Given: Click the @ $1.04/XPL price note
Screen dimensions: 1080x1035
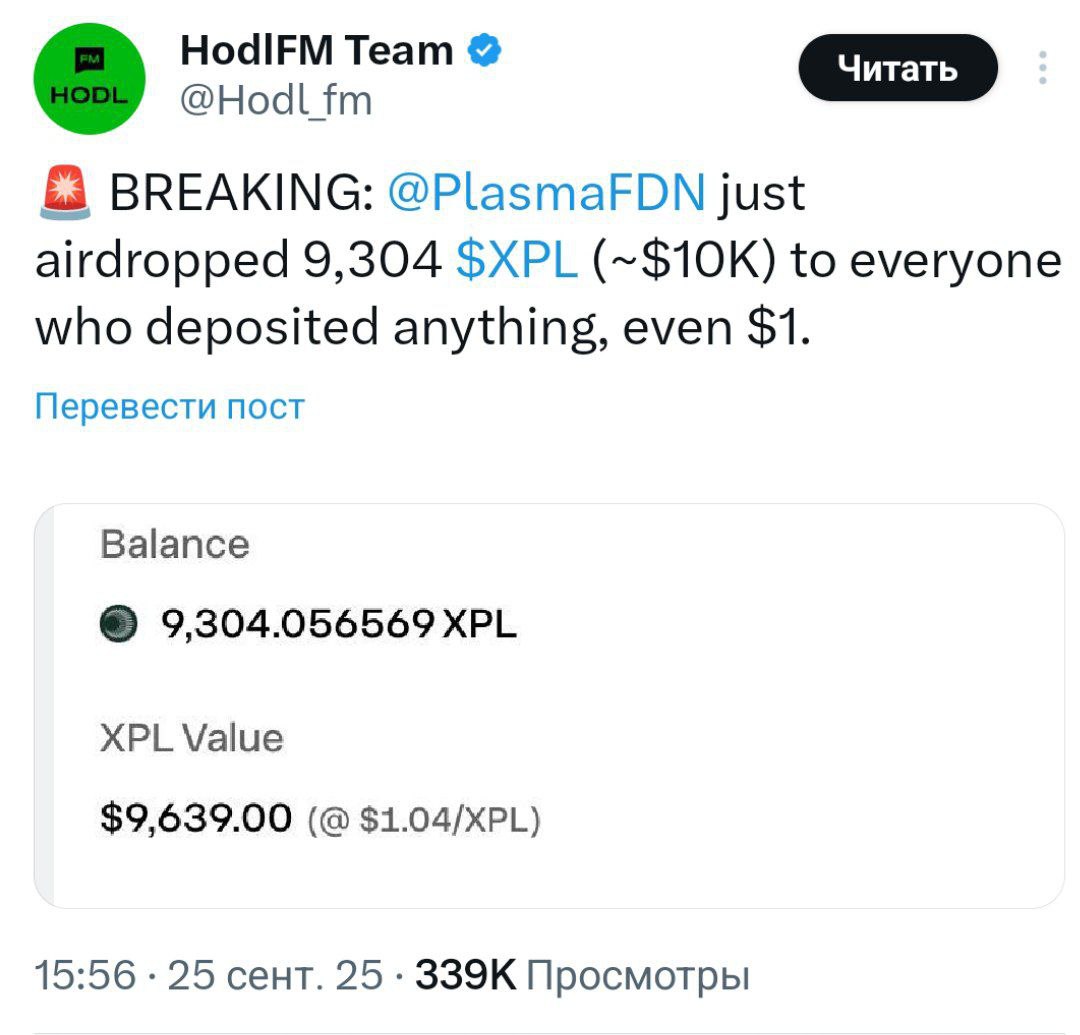Looking at the screenshot, I should tap(427, 821).
